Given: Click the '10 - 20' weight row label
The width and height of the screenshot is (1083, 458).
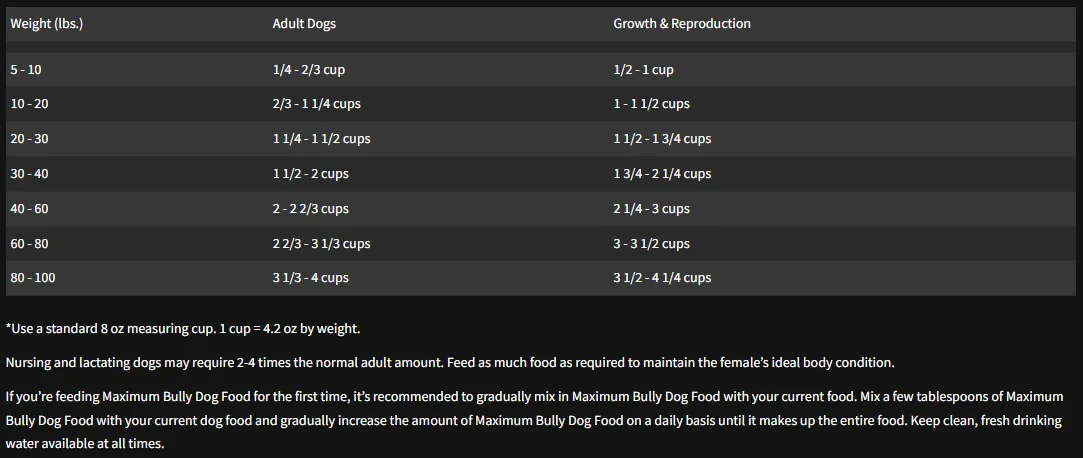Looking at the screenshot, I should pyautogui.click(x=29, y=104).
